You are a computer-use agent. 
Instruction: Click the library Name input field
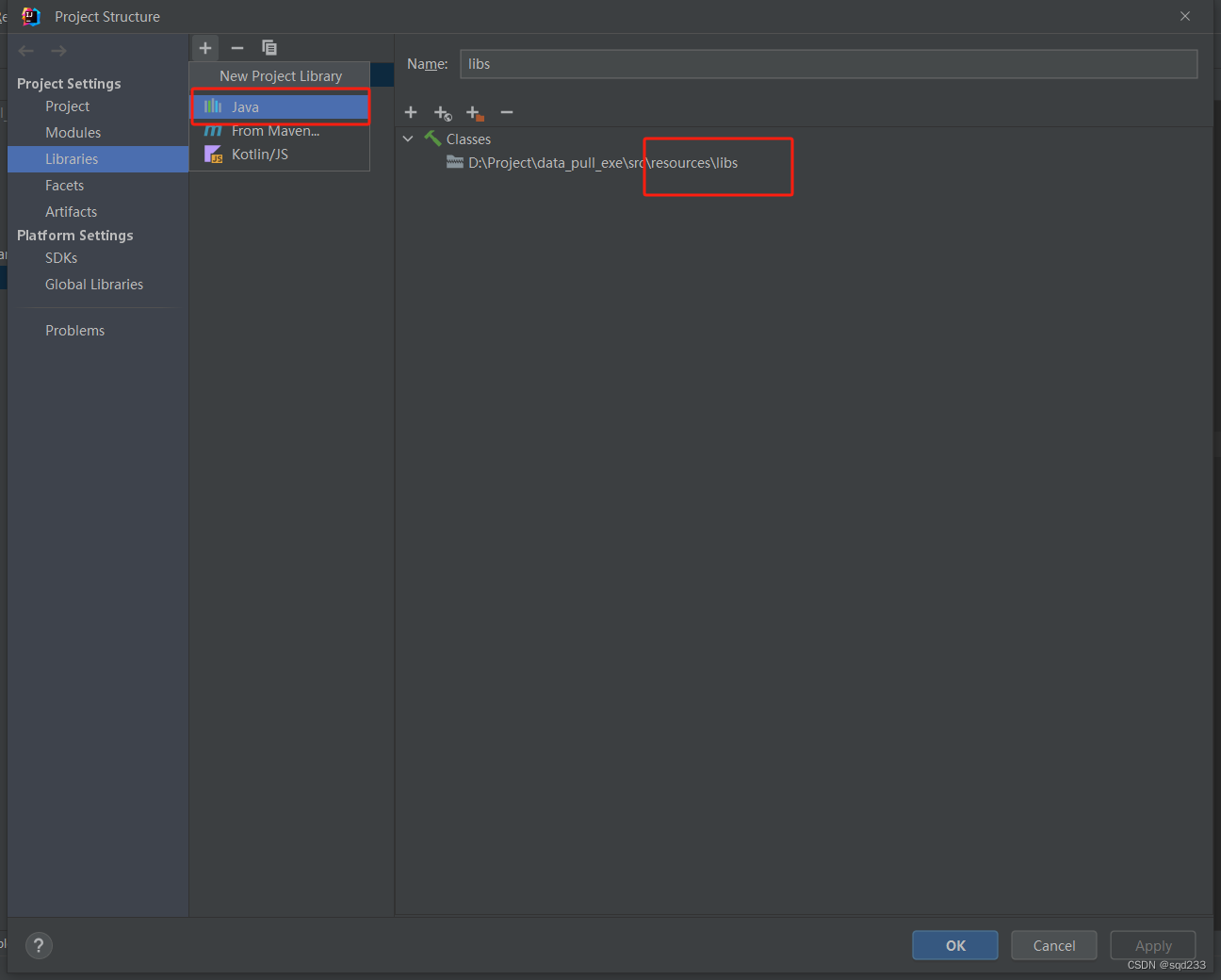(x=829, y=64)
